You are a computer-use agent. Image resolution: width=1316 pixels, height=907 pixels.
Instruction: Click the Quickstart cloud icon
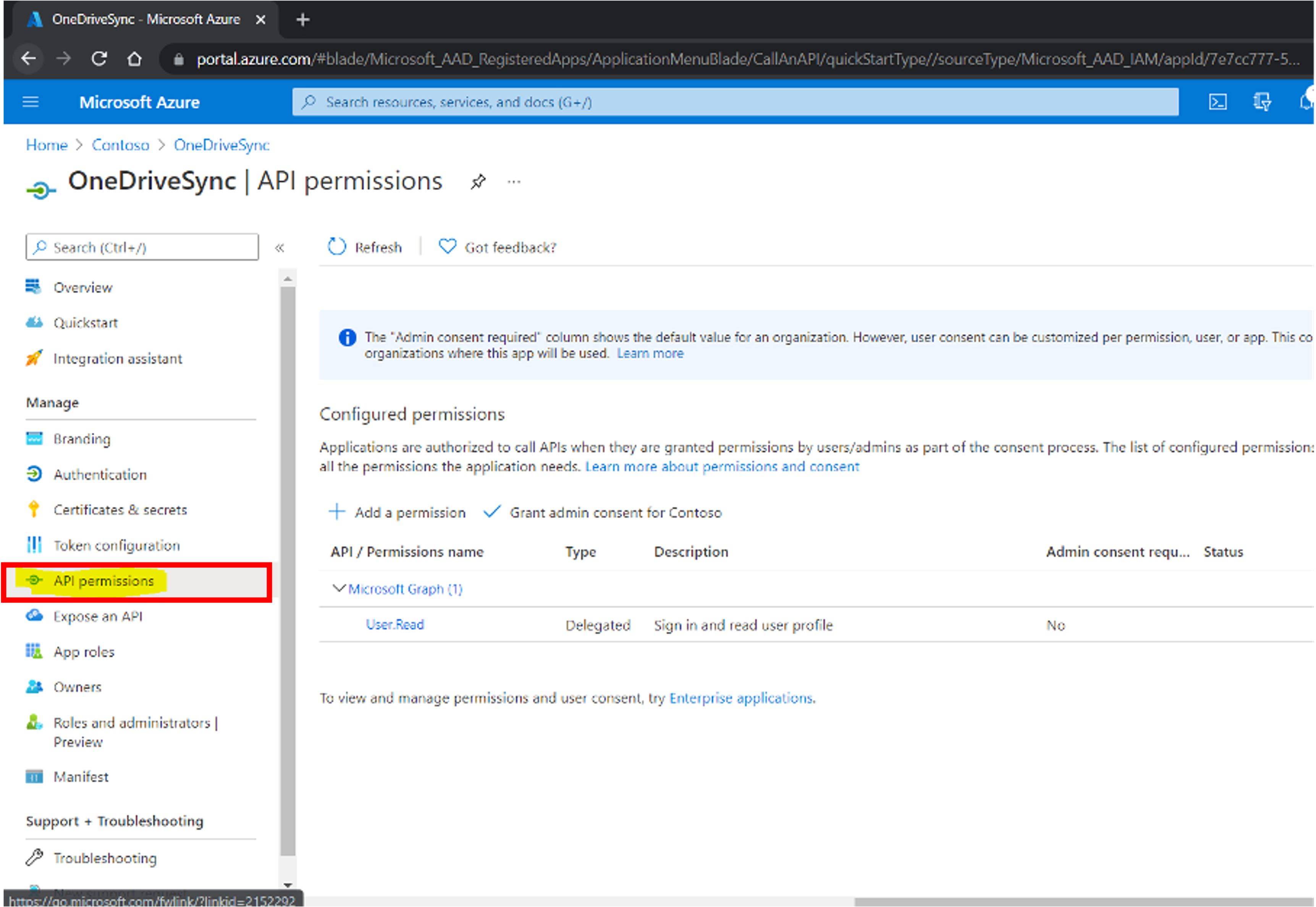pyautogui.click(x=34, y=322)
